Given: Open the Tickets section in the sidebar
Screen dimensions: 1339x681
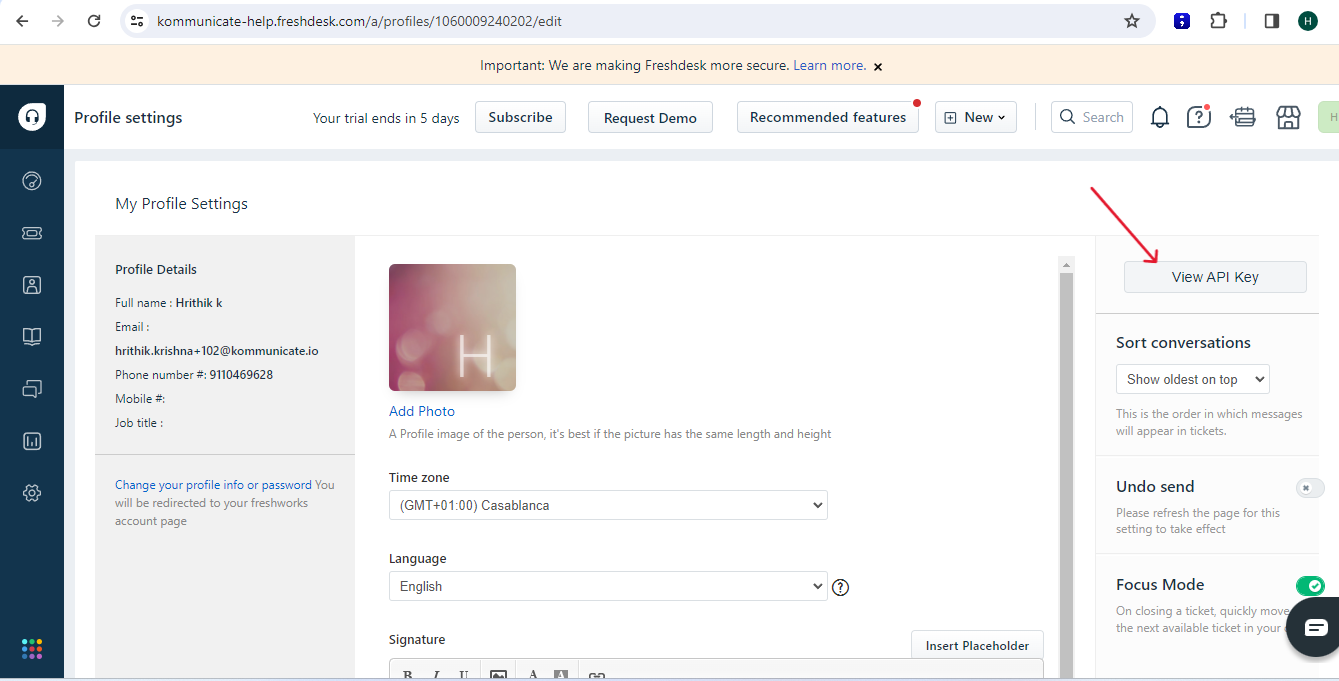Looking at the screenshot, I should pos(32,233).
